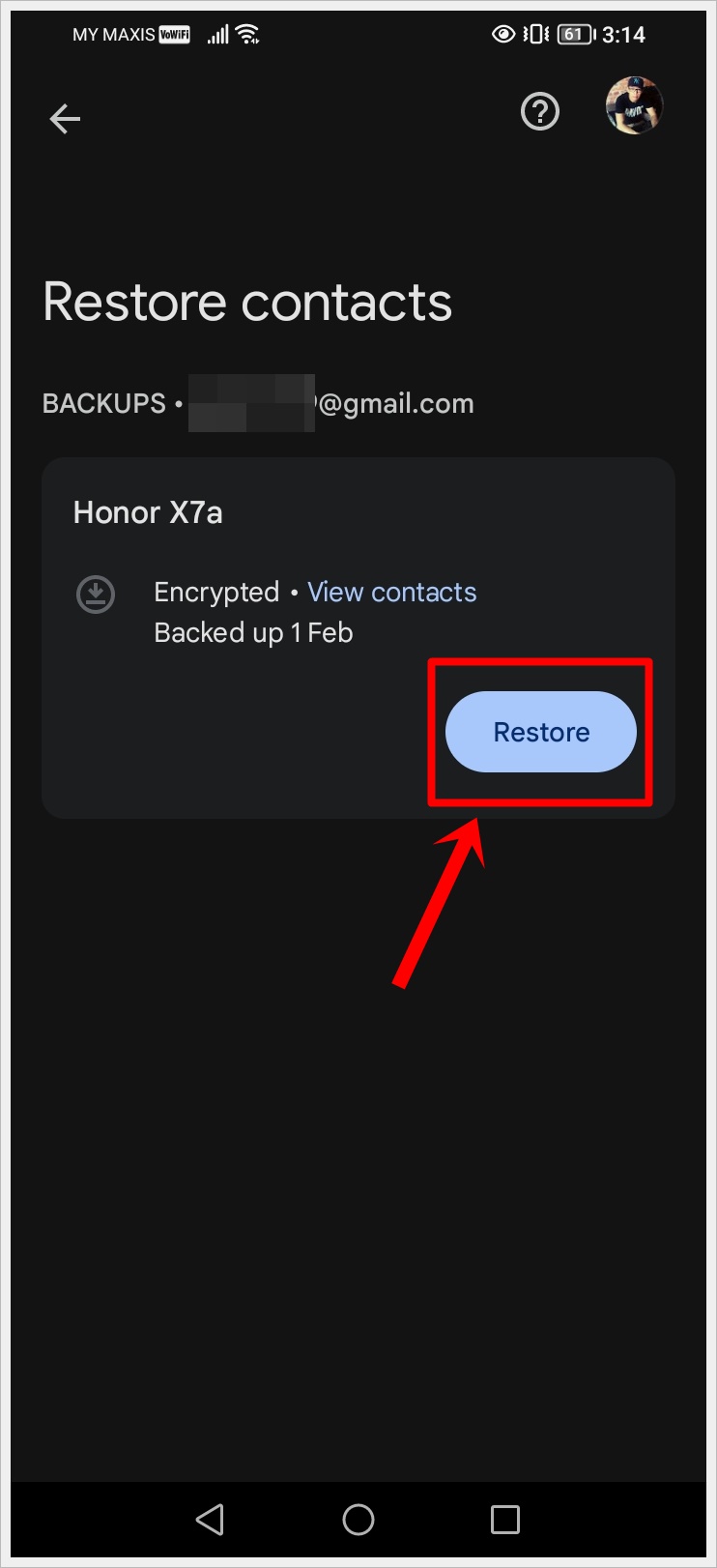The image size is (717, 1568).
Task: Tap the Wi-Fi status bar icon
Action: tap(246, 33)
